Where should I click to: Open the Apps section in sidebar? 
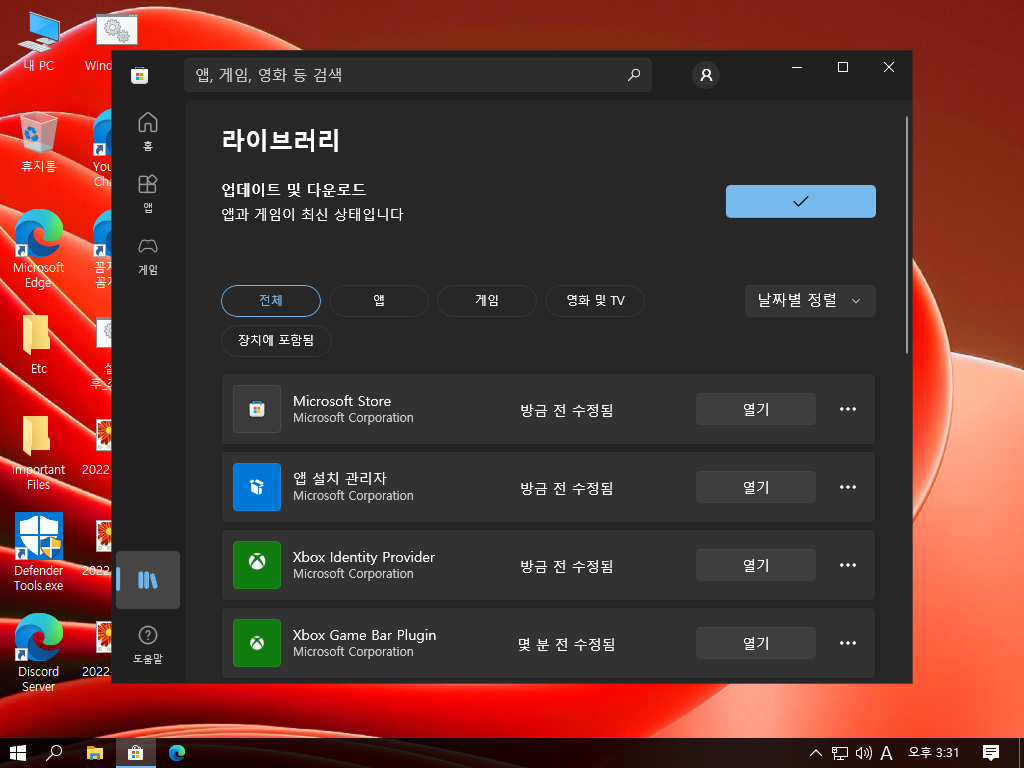[x=148, y=193]
